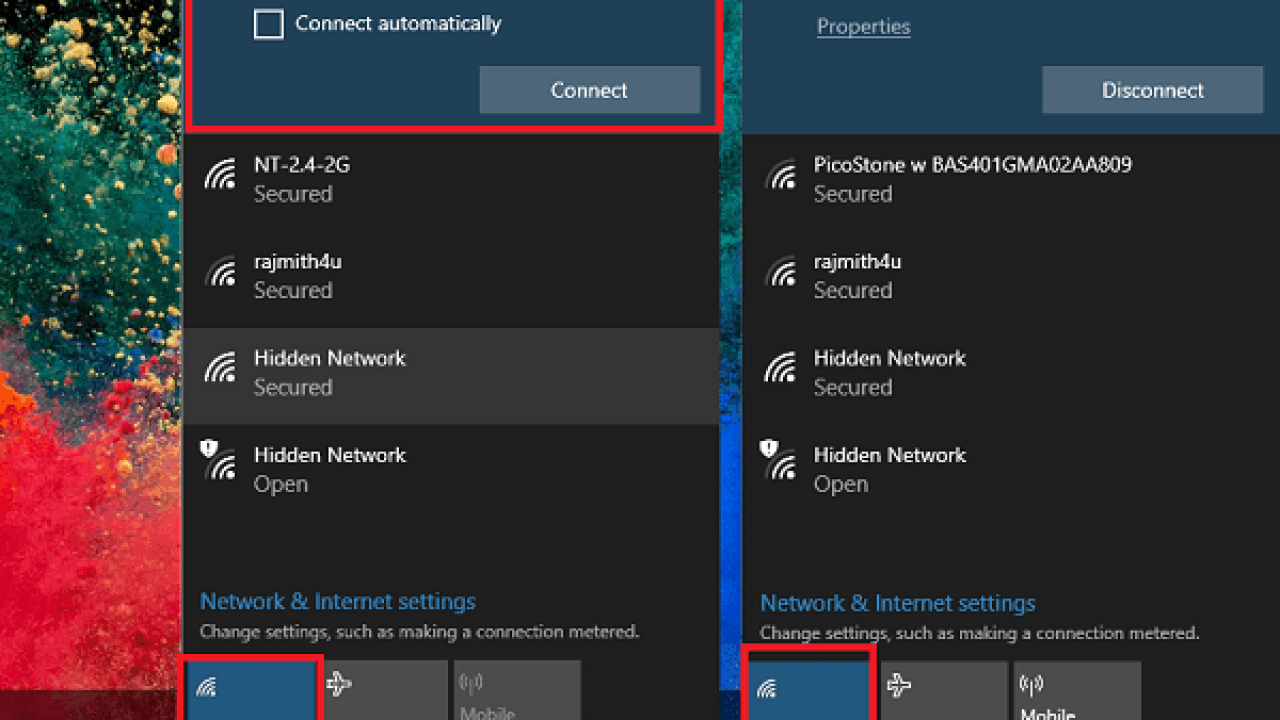
Task: Check the Connect automatically checkbox
Action: point(268,24)
